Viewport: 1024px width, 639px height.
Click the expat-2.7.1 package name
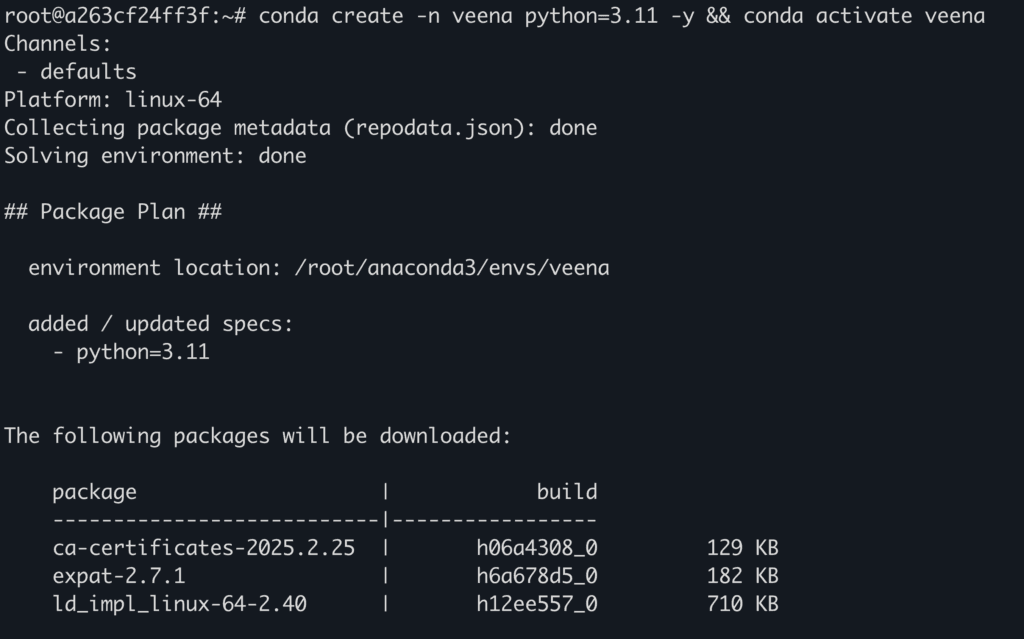tap(118, 576)
